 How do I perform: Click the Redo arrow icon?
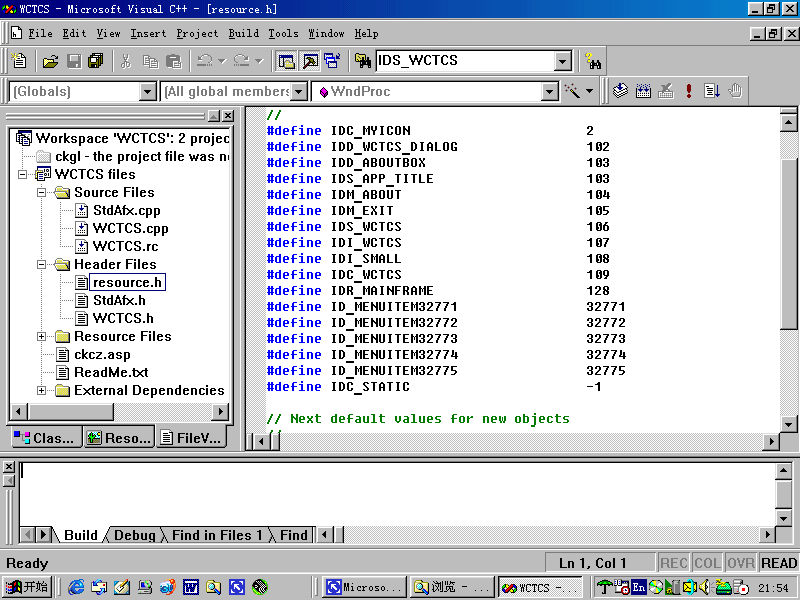click(242, 61)
